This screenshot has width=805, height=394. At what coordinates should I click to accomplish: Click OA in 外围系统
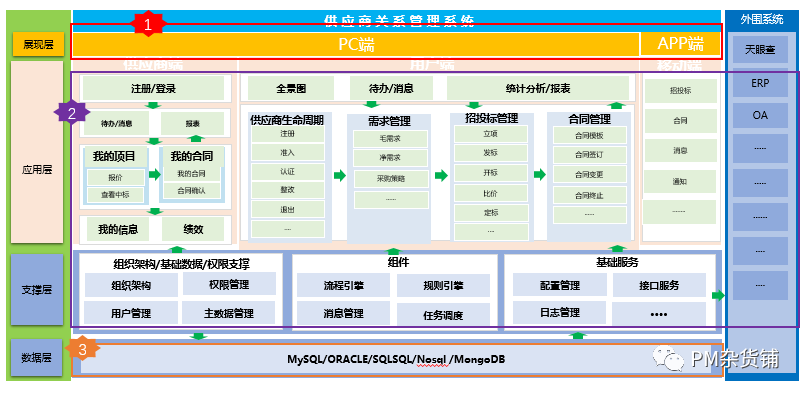click(760, 115)
